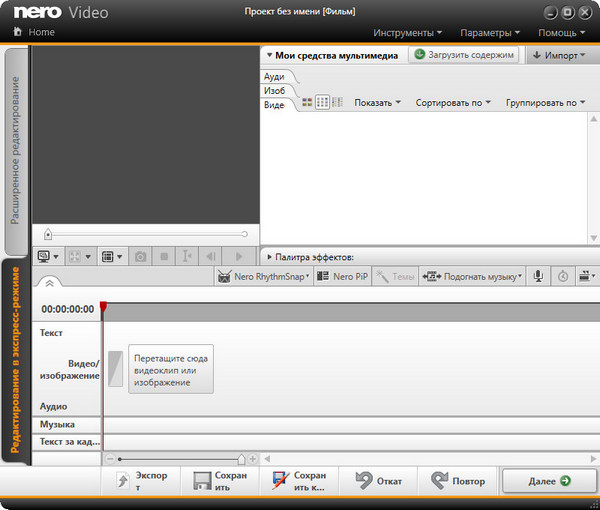Take a snapshot with the camera icon
The height and width of the screenshot is (510, 600).
coord(141,257)
